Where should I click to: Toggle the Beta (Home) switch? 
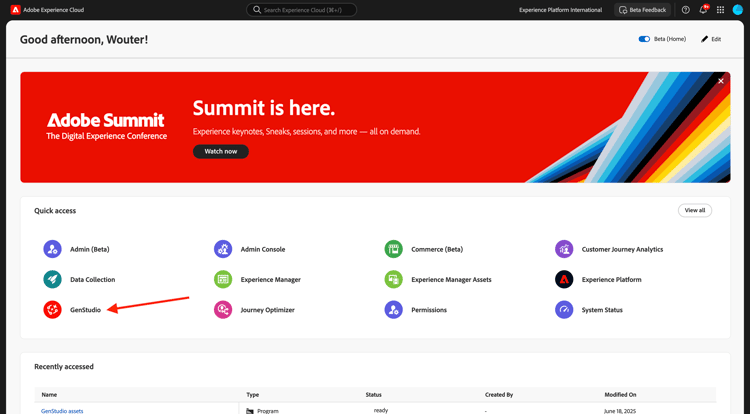[644, 39]
